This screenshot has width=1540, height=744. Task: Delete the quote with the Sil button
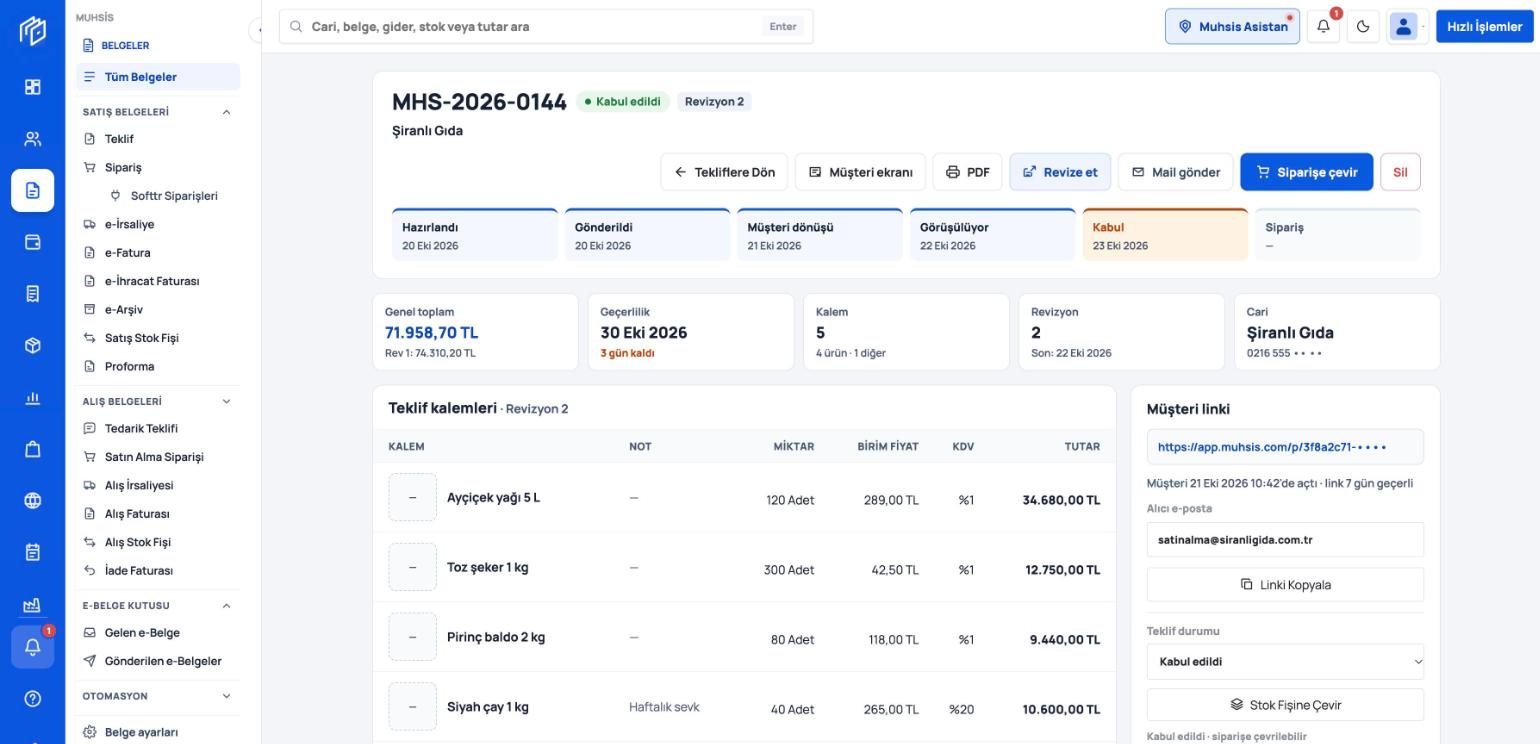pos(1400,172)
